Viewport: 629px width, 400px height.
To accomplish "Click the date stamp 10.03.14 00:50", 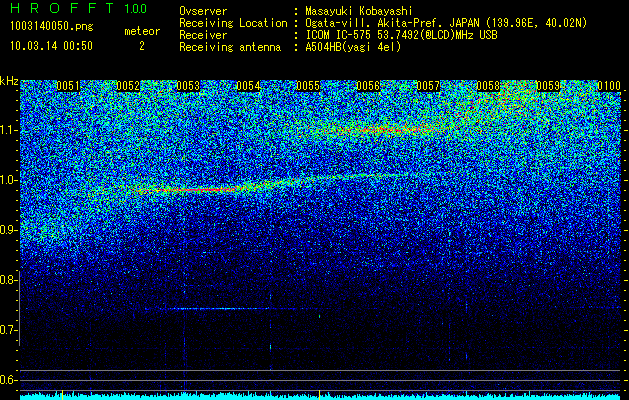I will 51,46.
